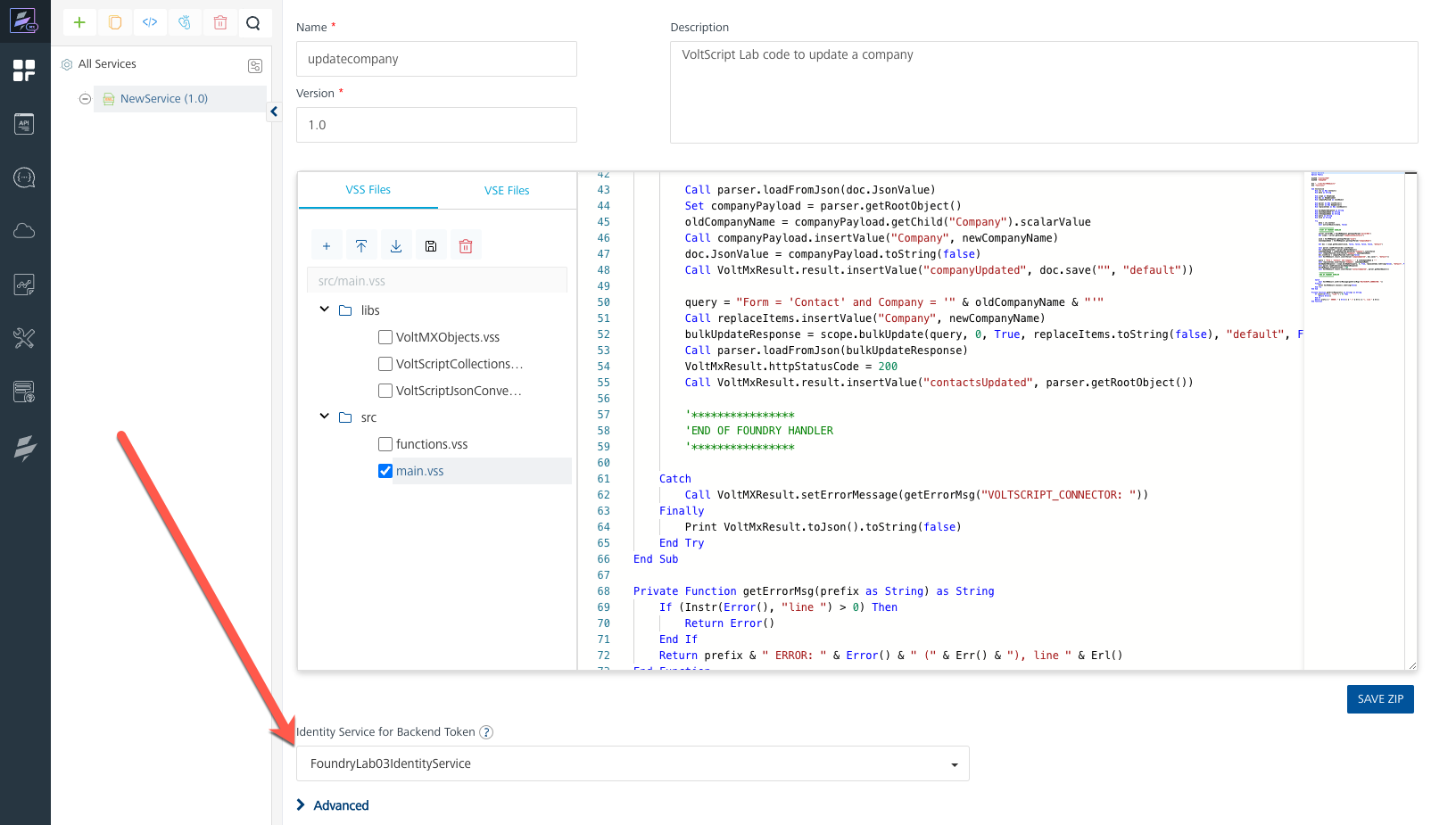Open the analytics Reports sidebar icon
The width and height of the screenshot is (1456, 825).
[24, 285]
